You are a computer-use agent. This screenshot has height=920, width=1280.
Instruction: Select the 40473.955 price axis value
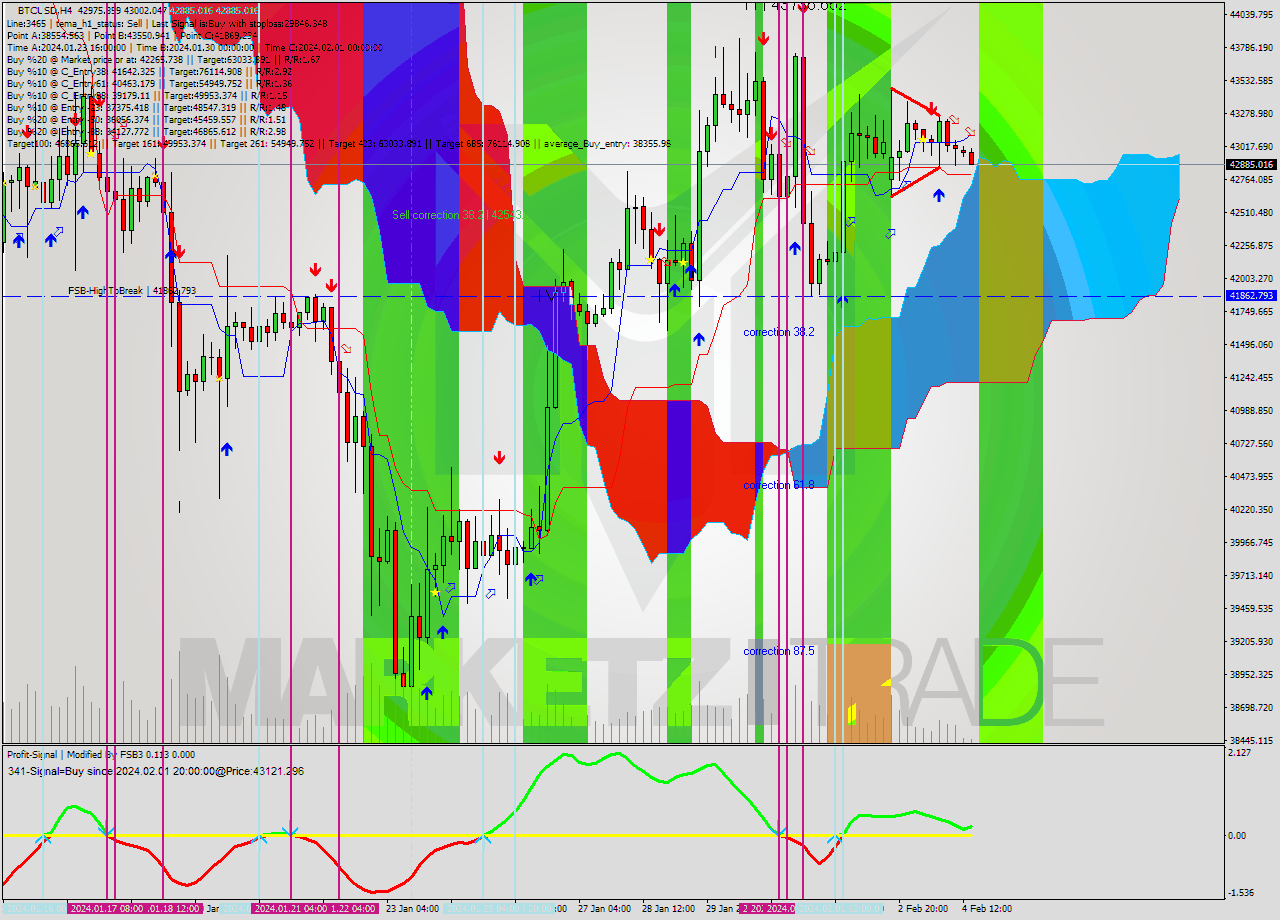click(x=1251, y=476)
